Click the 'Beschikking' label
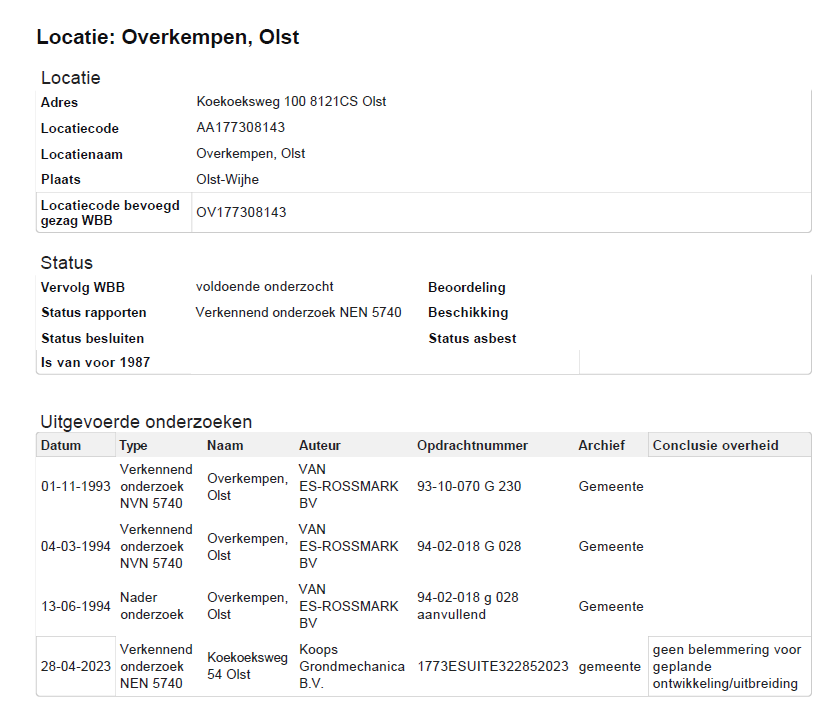Screen dimensions: 837x710 pyautogui.click(x=468, y=312)
